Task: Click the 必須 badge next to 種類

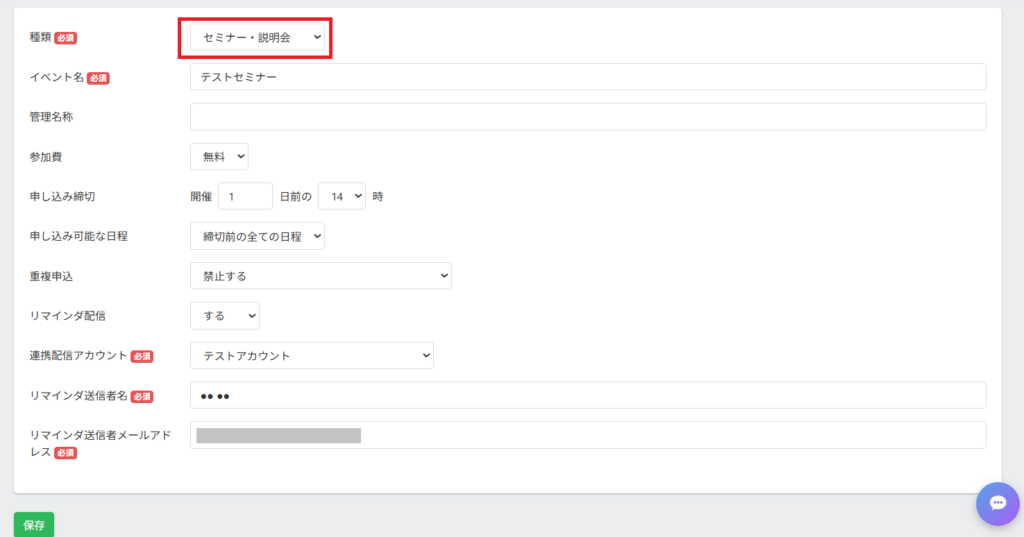Action: pos(66,38)
